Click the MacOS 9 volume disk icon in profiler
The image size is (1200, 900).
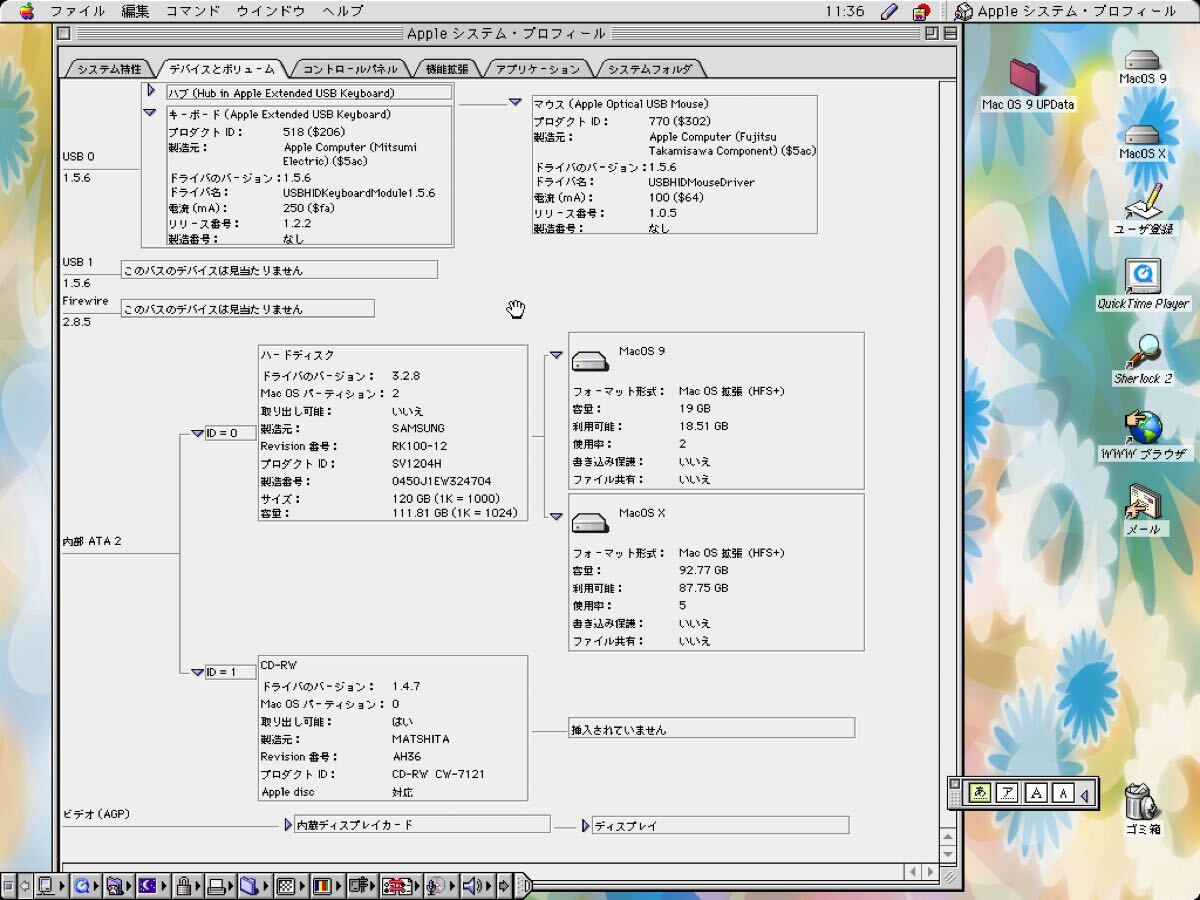pyautogui.click(x=590, y=360)
